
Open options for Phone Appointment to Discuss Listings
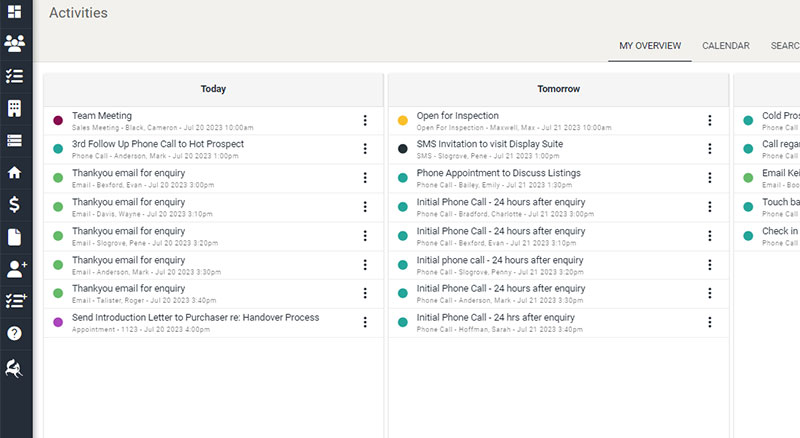(x=710, y=178)
